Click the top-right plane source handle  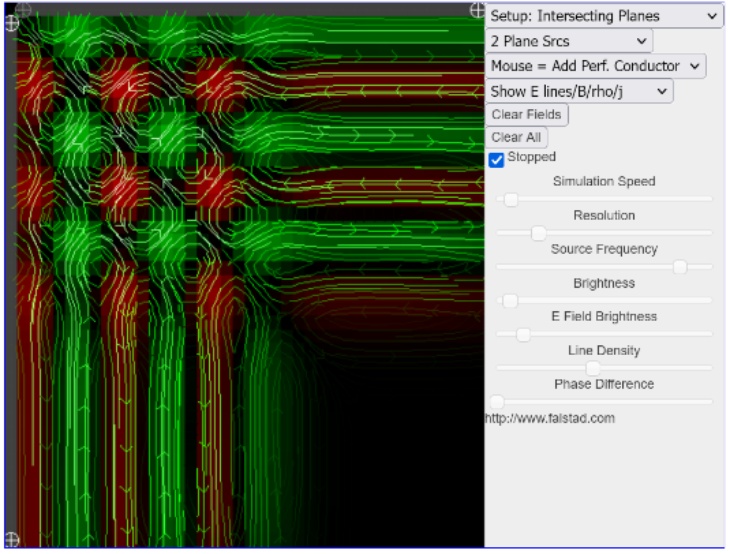coord(478,10)
